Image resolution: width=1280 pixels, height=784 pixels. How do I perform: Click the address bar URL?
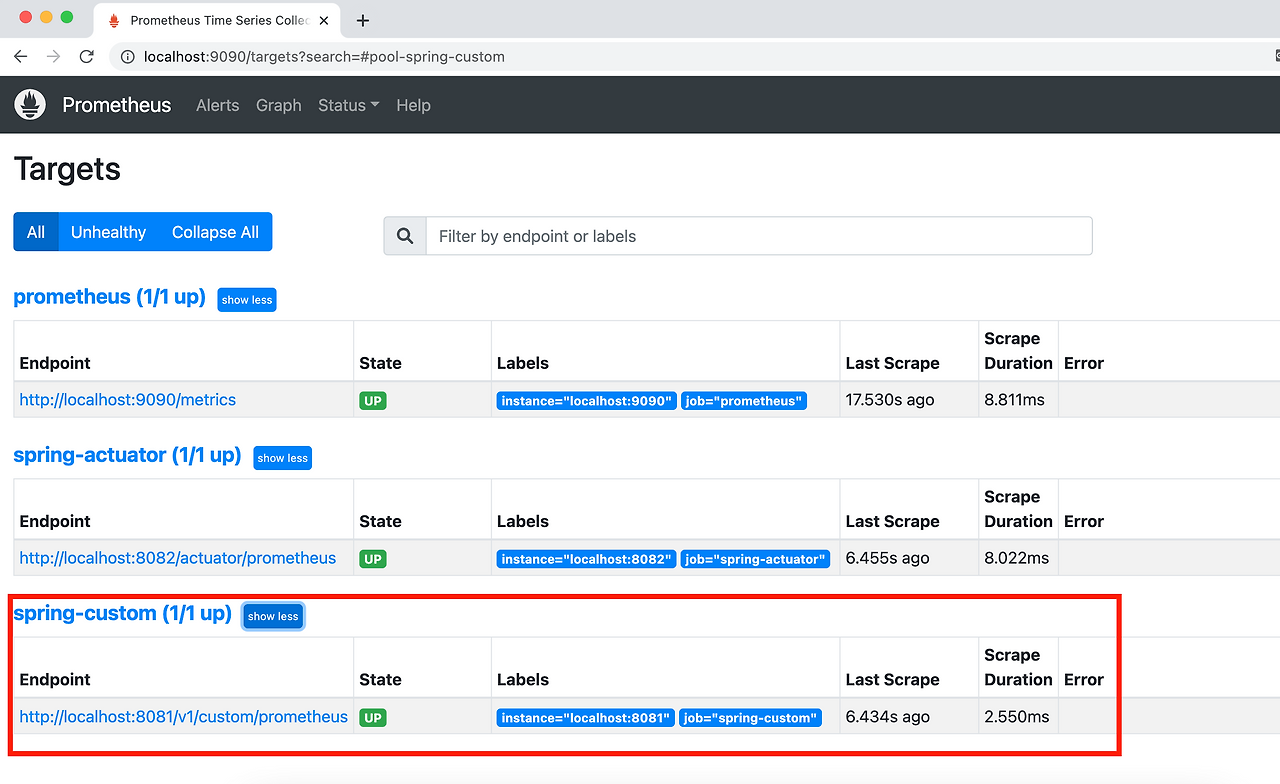[x=324, y=57]
